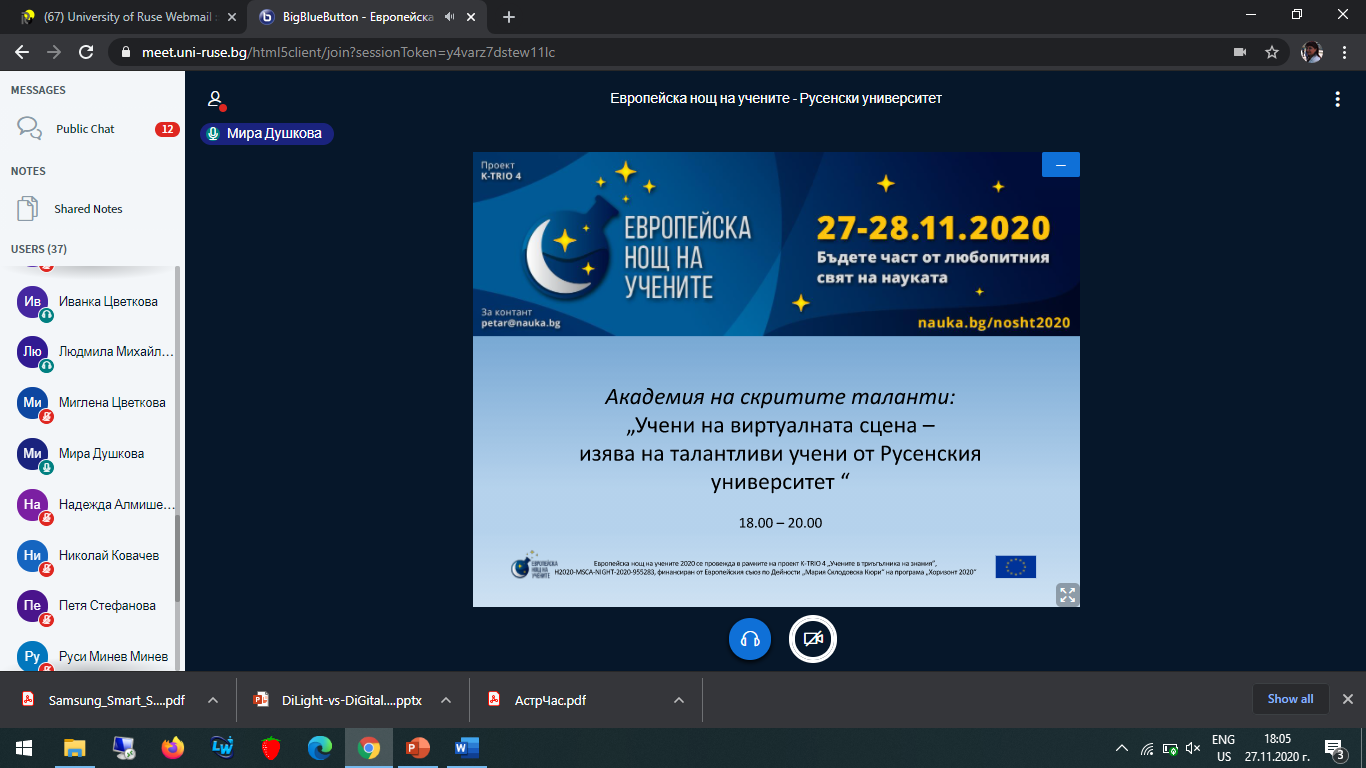Toggle webcam sharing button
The width and height of the screenshot is (1366, 768).
(812, 640)
